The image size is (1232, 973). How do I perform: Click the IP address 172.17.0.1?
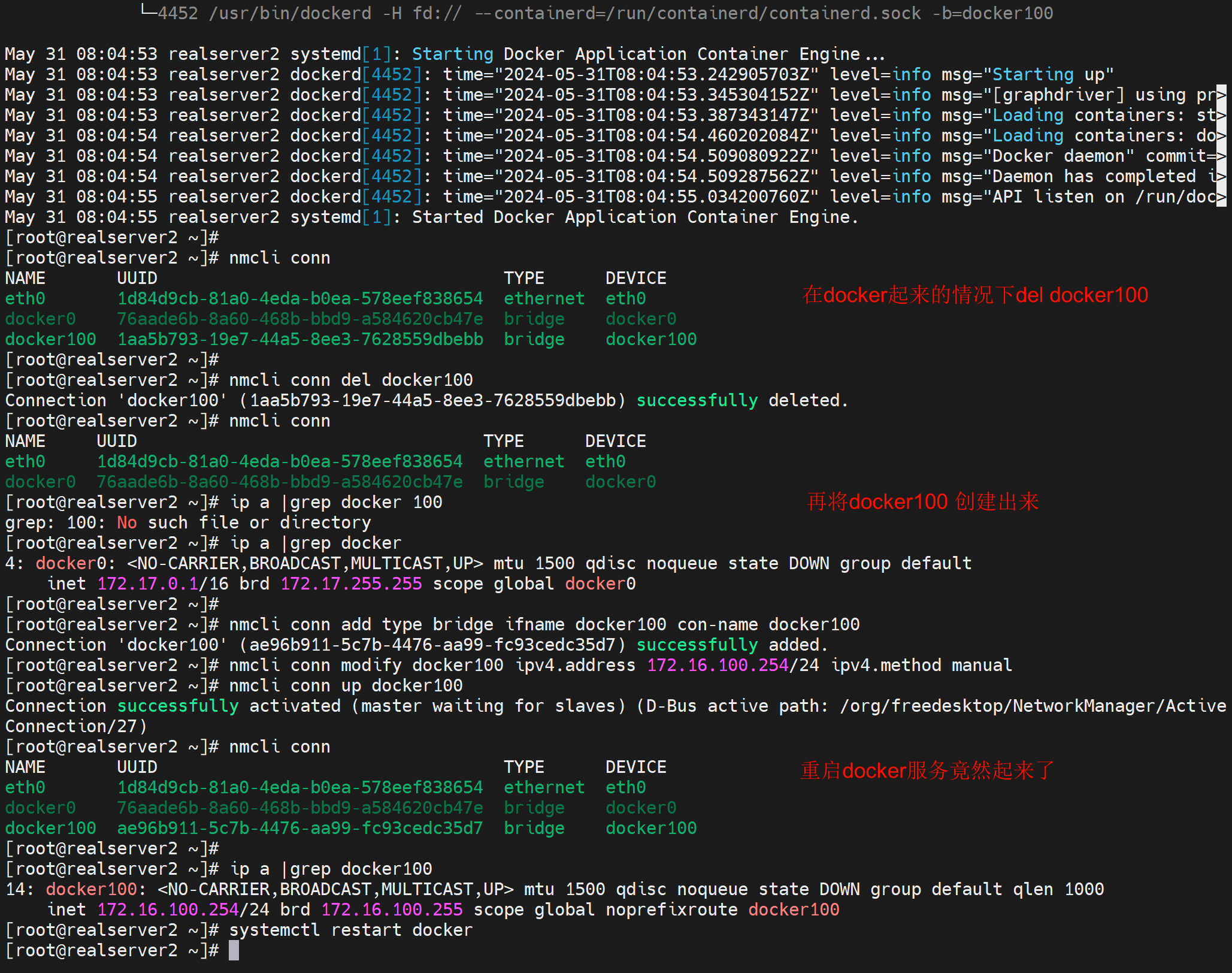[x=147, y=584]
